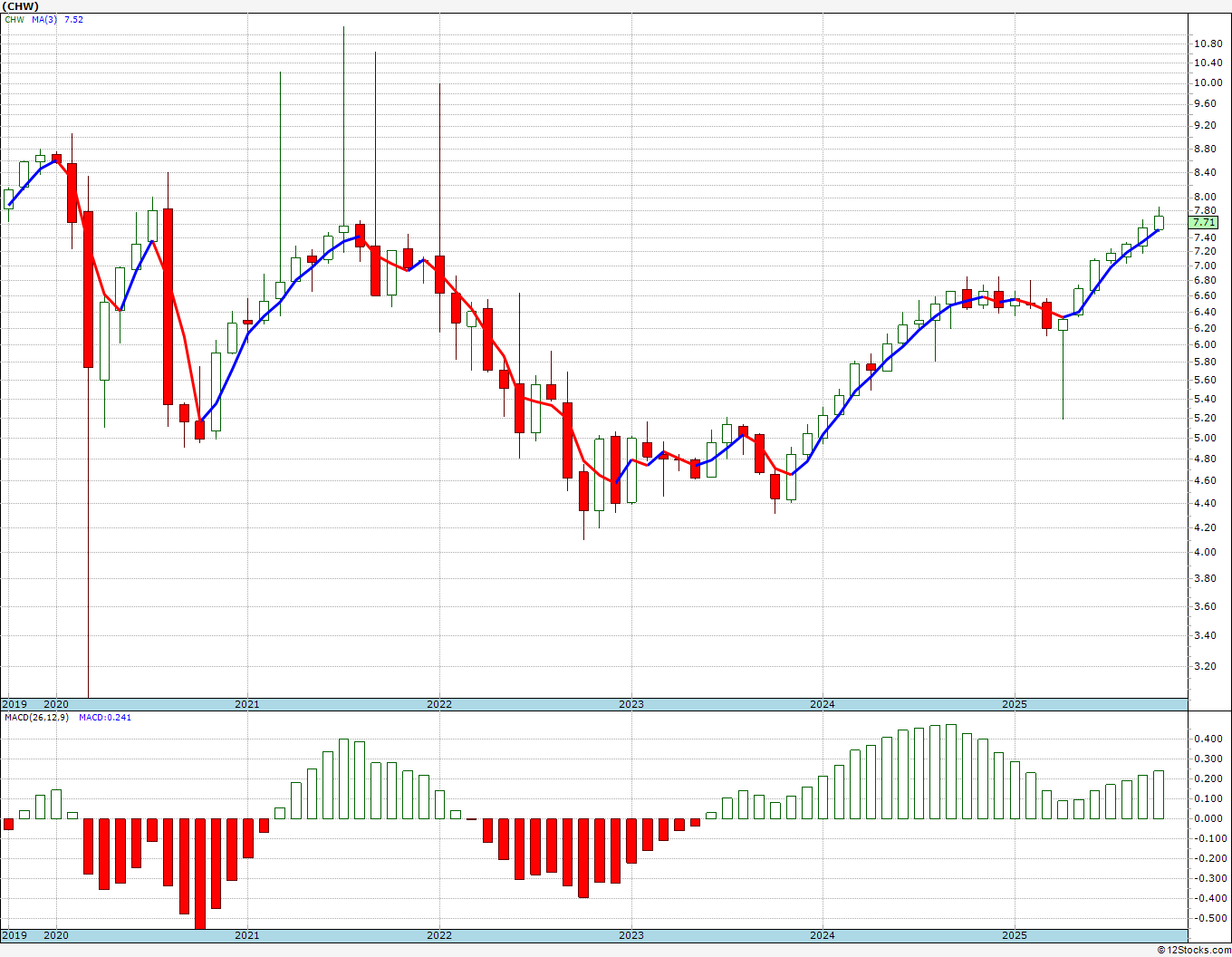This screenshot has height=957, width=1232.
Task: Click the 4.20 price axis label
Action: [x=1205, y=527]
